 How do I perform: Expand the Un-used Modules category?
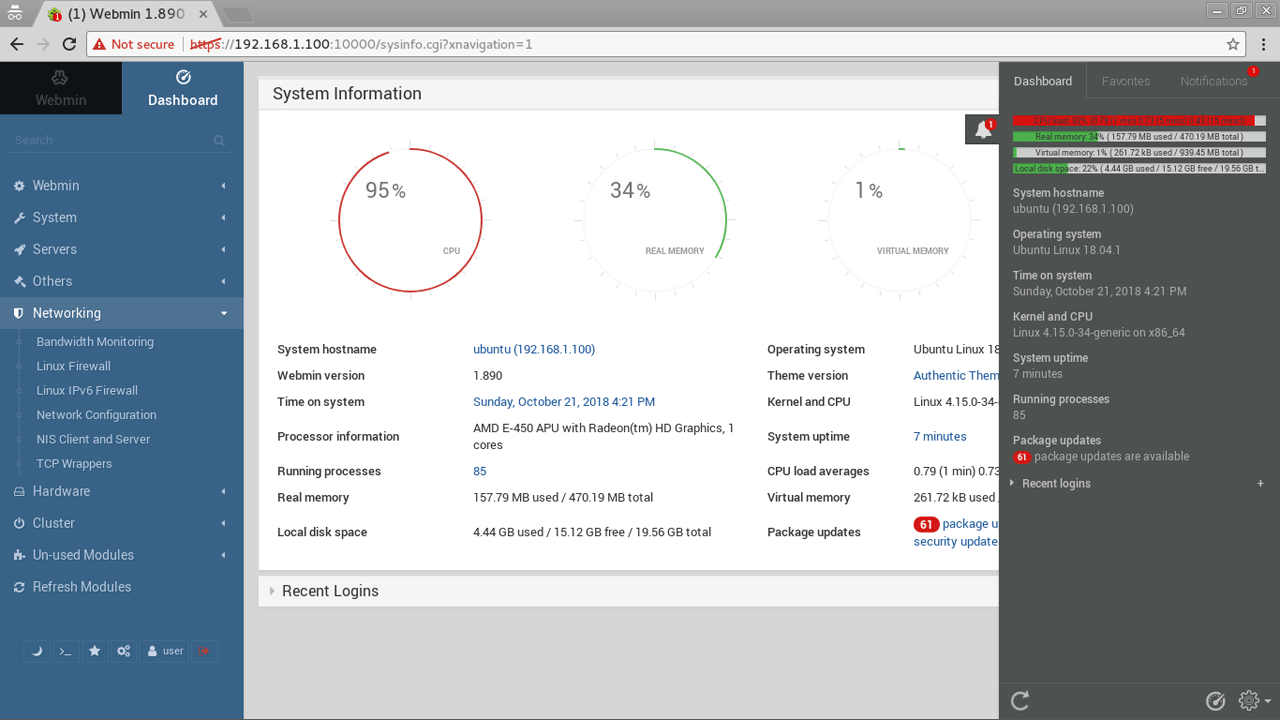pyautogui.click(x=121, y=555)
